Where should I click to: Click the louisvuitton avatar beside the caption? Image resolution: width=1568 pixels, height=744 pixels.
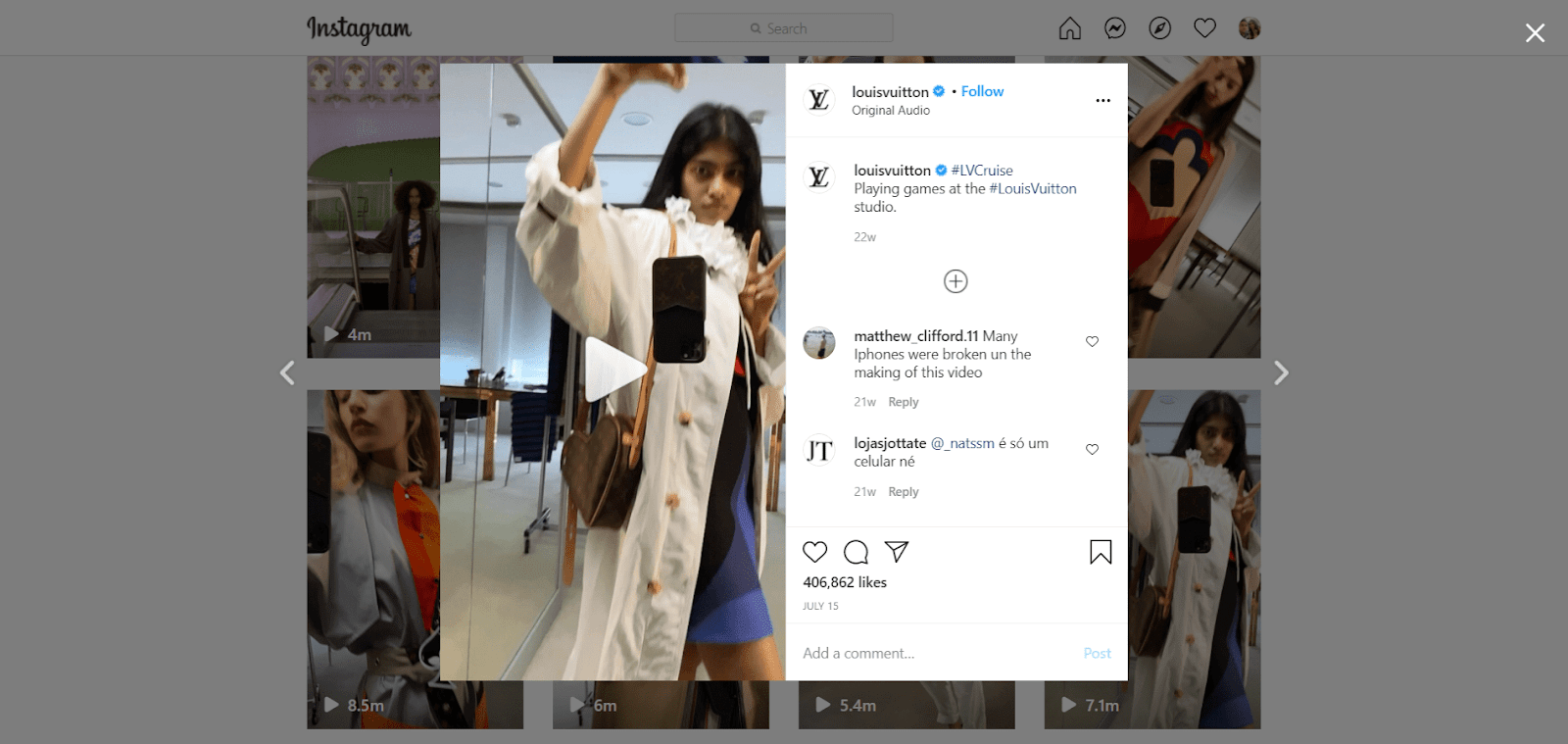[819, 177]
